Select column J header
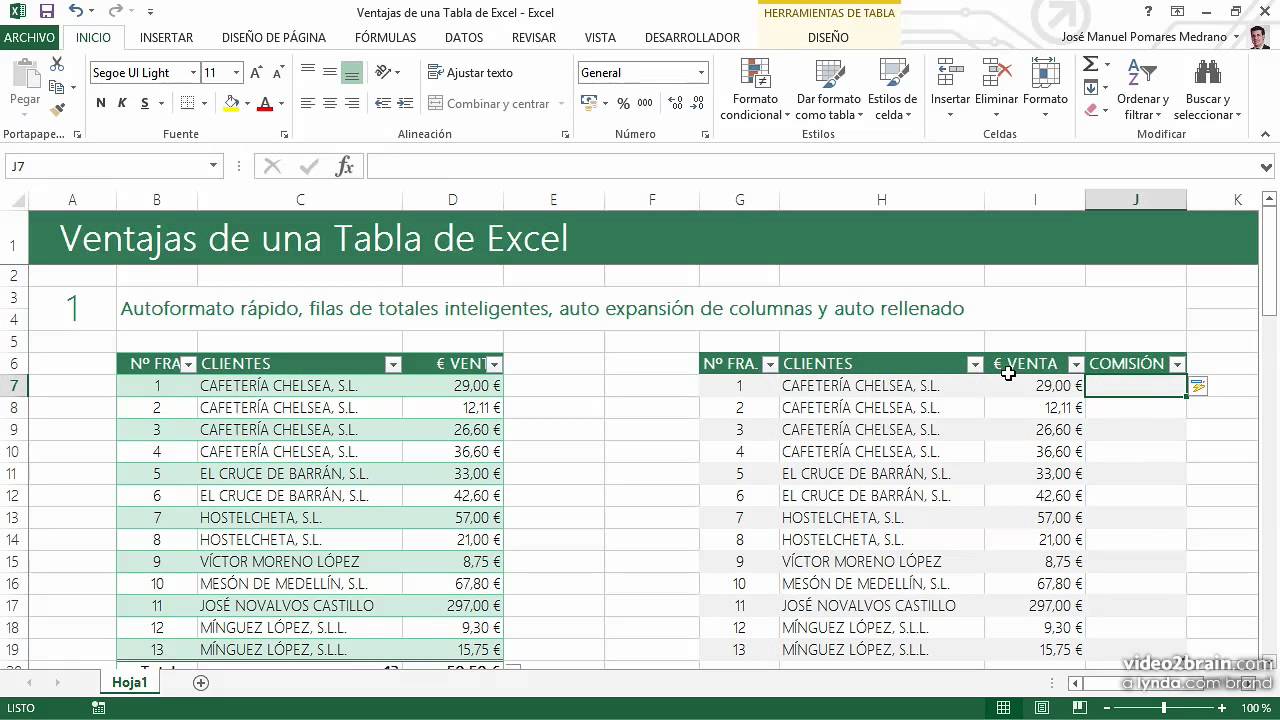This screenshot has height=720, width=1280. [1136, 200]
